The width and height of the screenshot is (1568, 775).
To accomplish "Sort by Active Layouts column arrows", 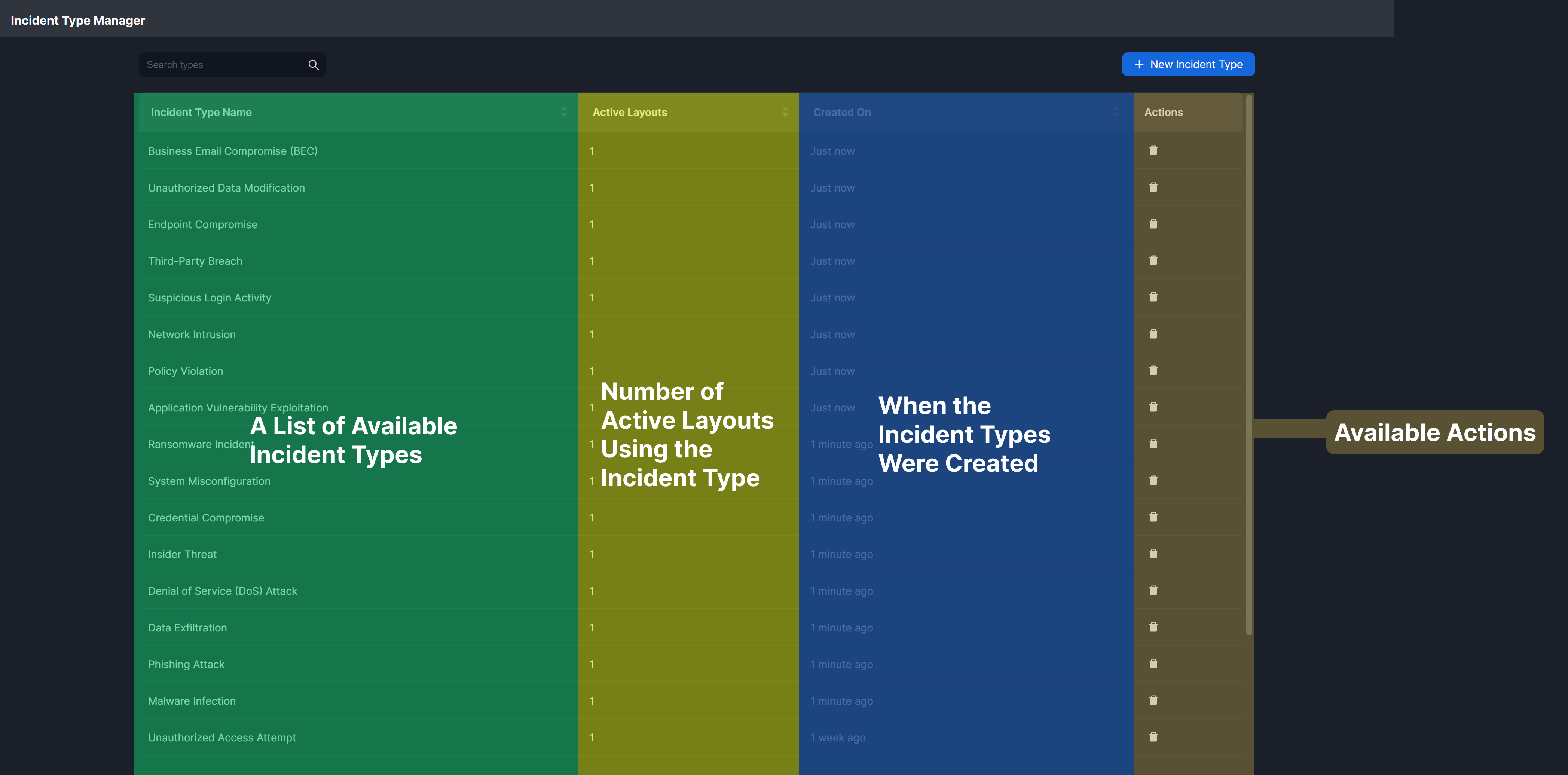I will click(x=785, y=112).
